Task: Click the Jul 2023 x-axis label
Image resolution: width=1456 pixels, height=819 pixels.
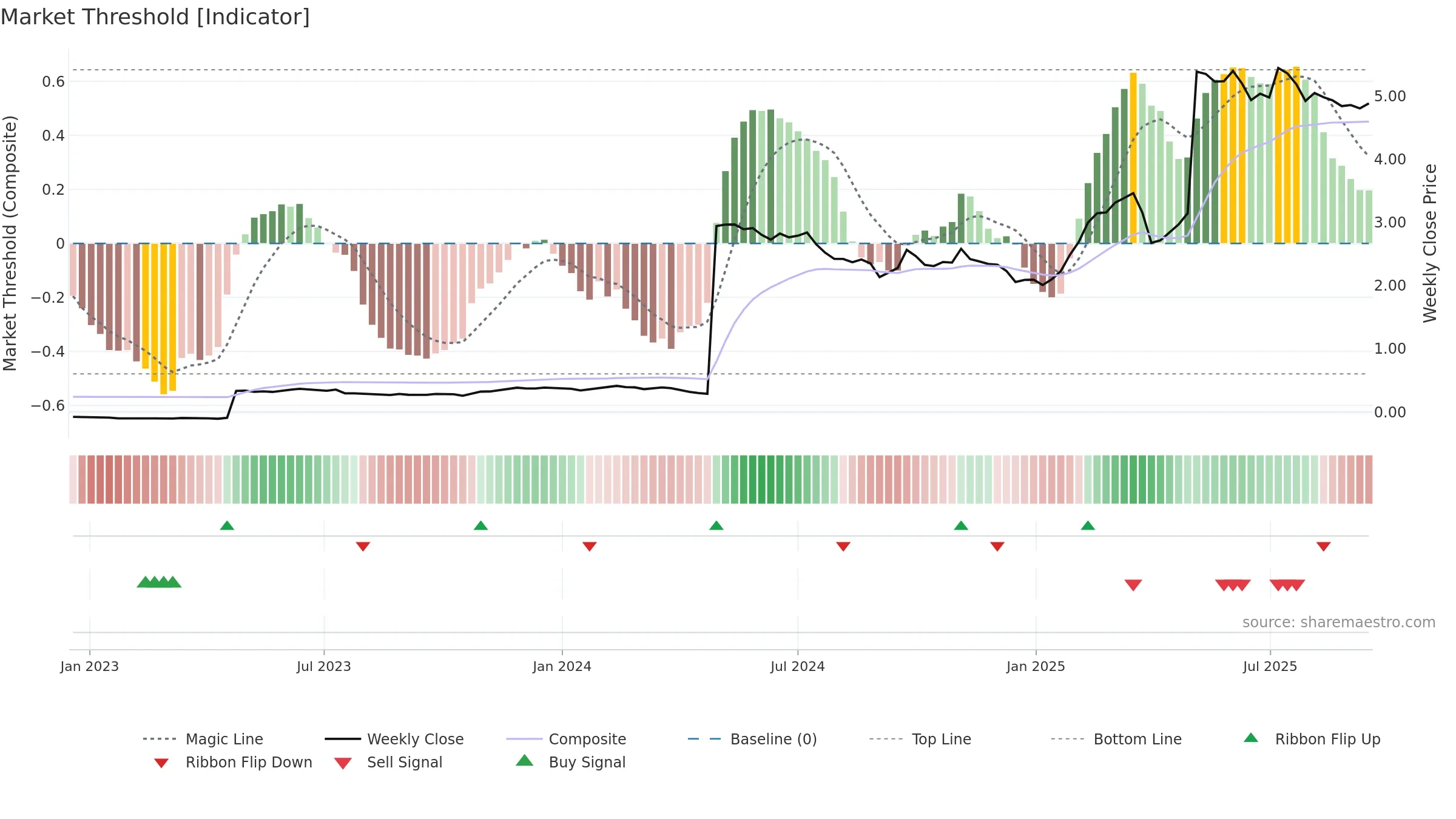Action: click(x=324, y=666)
